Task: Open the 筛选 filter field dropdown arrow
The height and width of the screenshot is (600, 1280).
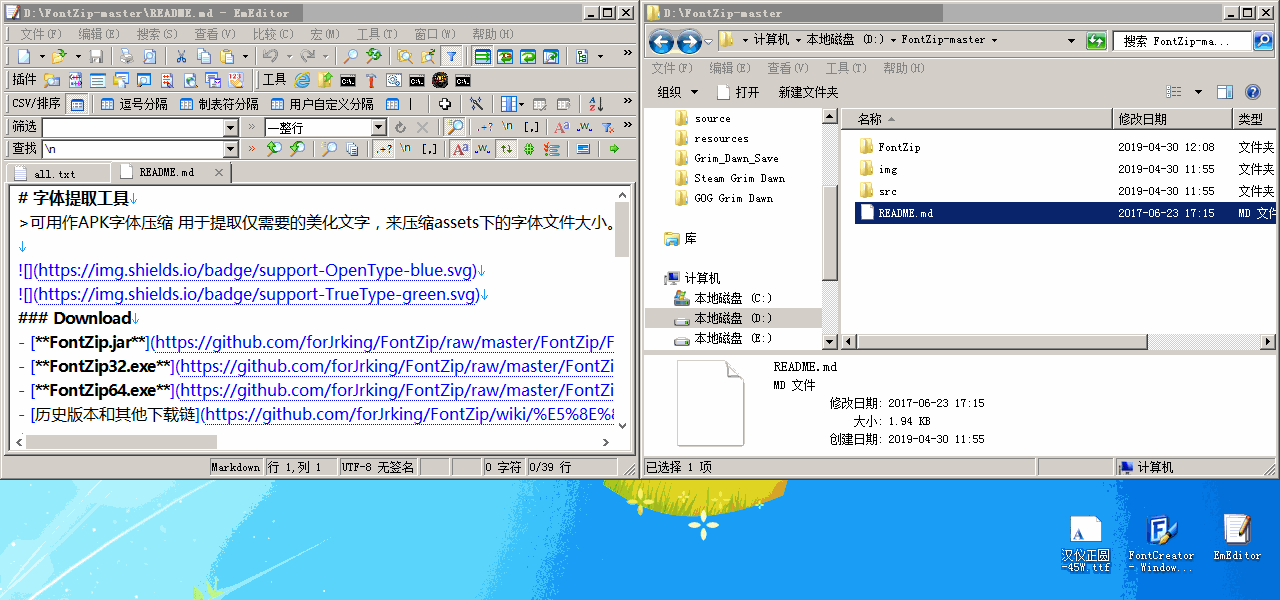Action: pos(231,127)
